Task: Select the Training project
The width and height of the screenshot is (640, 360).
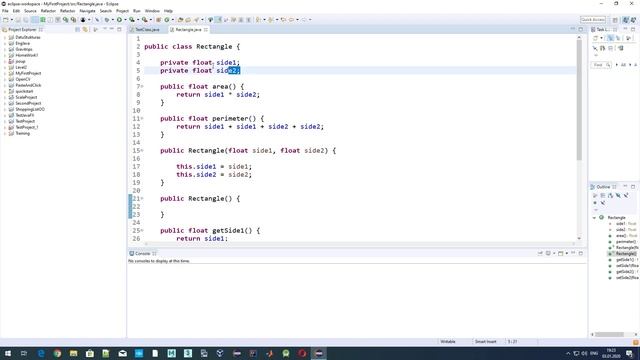Action: [22, 133]
